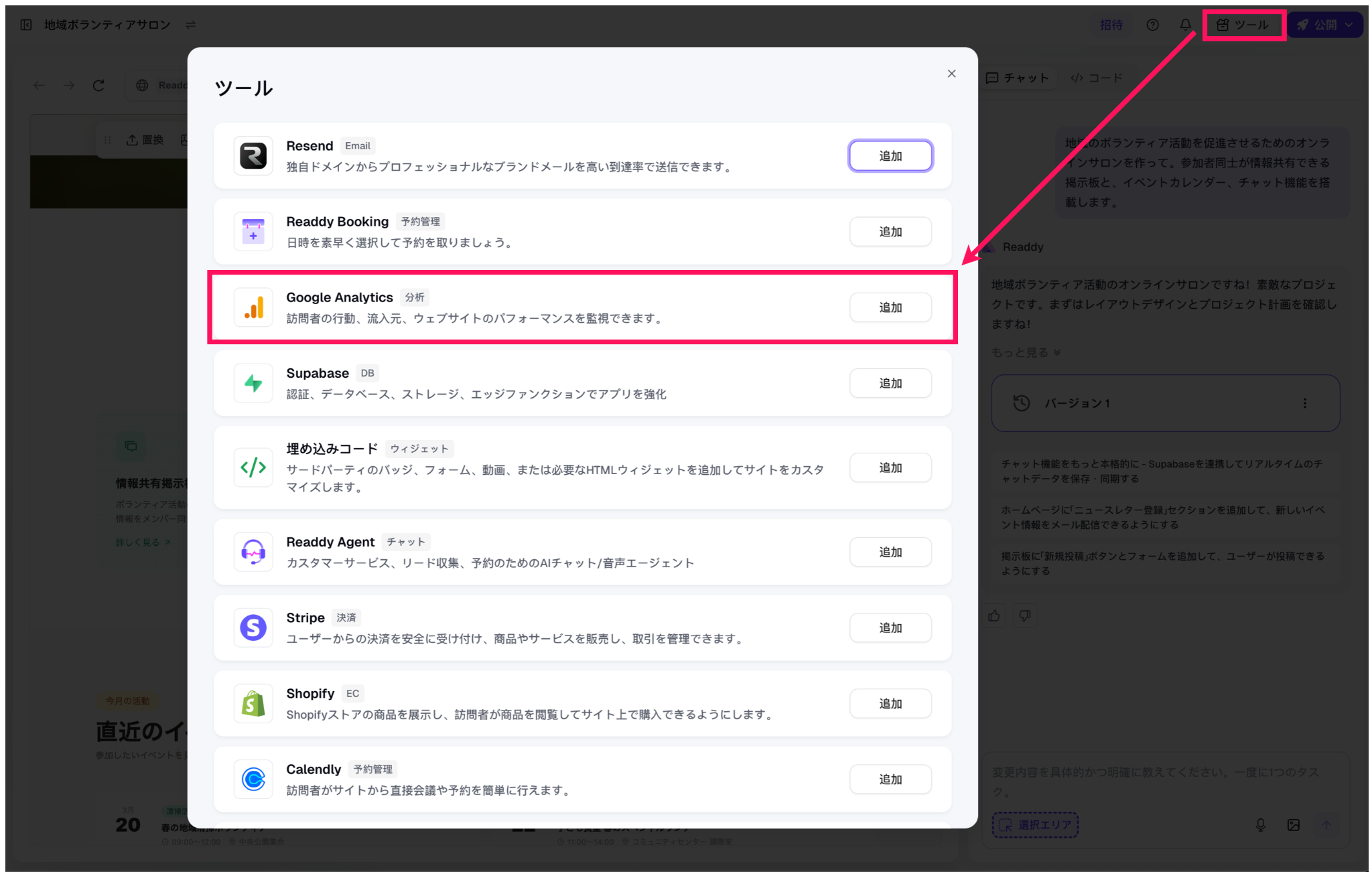This screenshot has height=880, width=1372.
Task: Add the Stripe payment tool
Action: click(890, 628)
